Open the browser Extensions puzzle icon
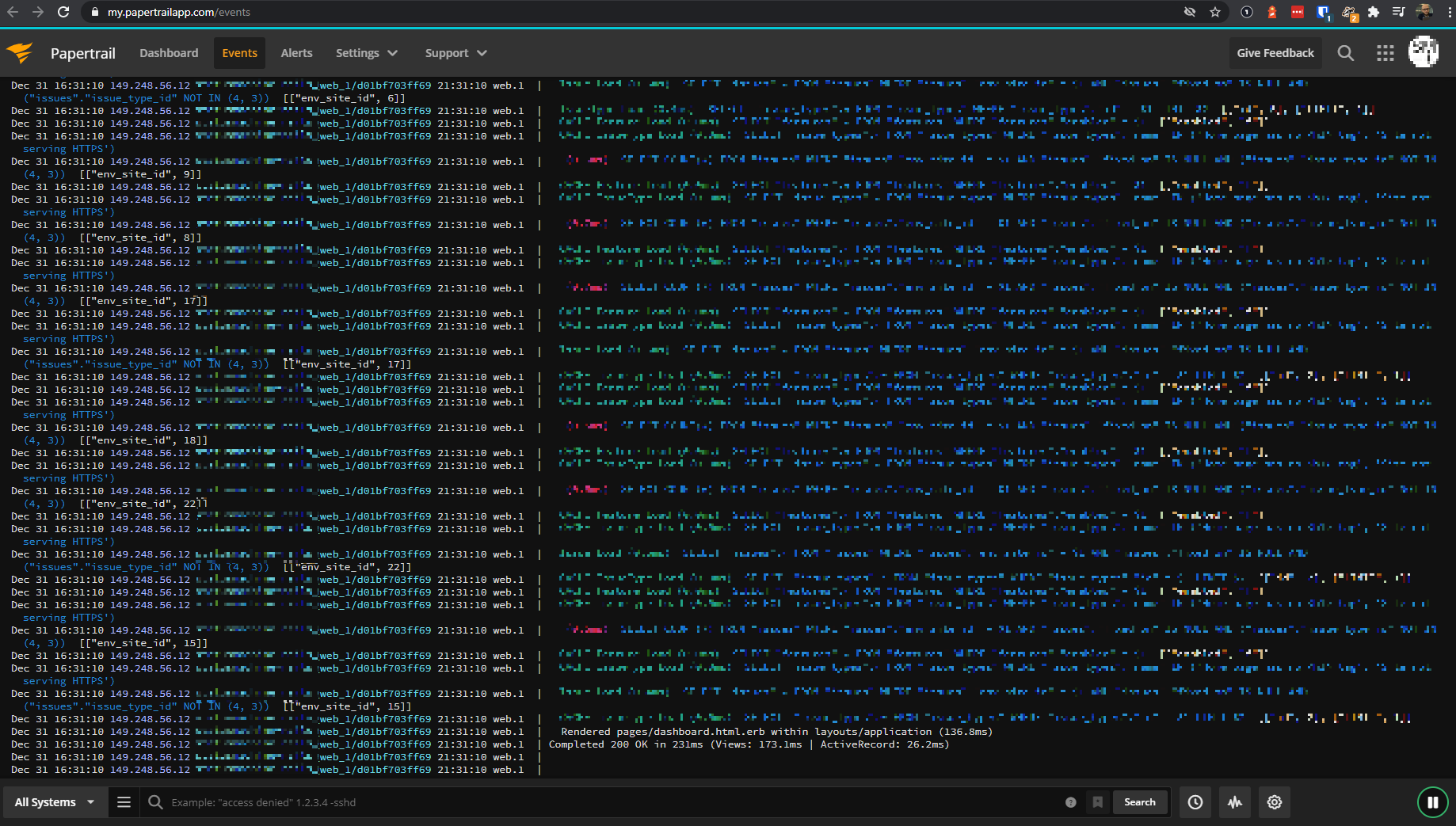 [x=1374, y=12]
